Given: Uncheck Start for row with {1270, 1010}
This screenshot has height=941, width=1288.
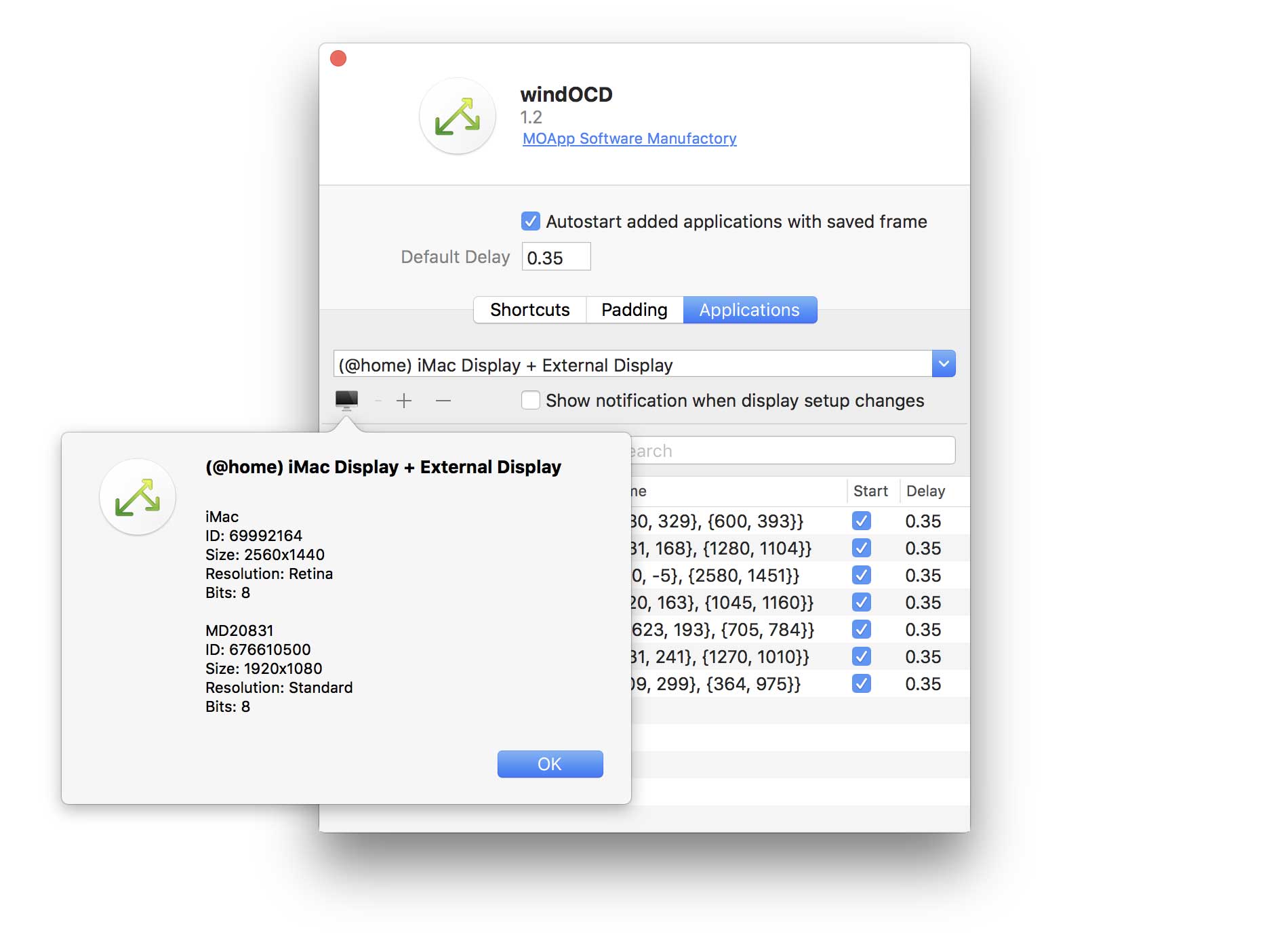Looking at the screenshot, I should coord(862,656).
